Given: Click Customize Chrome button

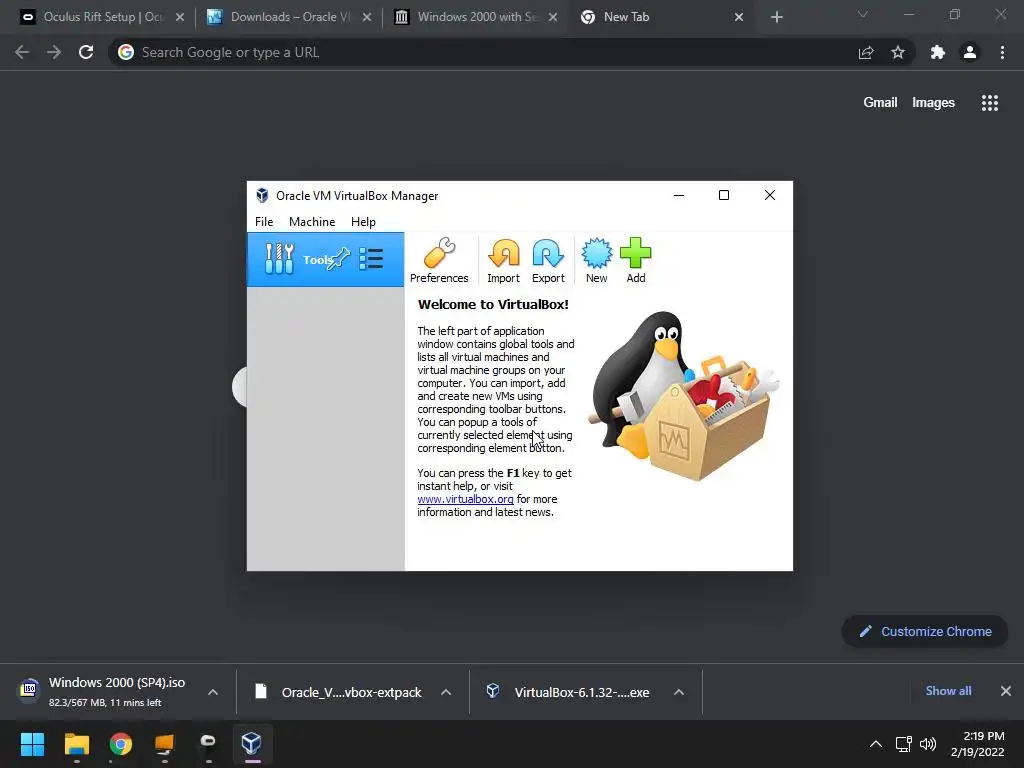Looking at the screenshot, I should [925, 632].
